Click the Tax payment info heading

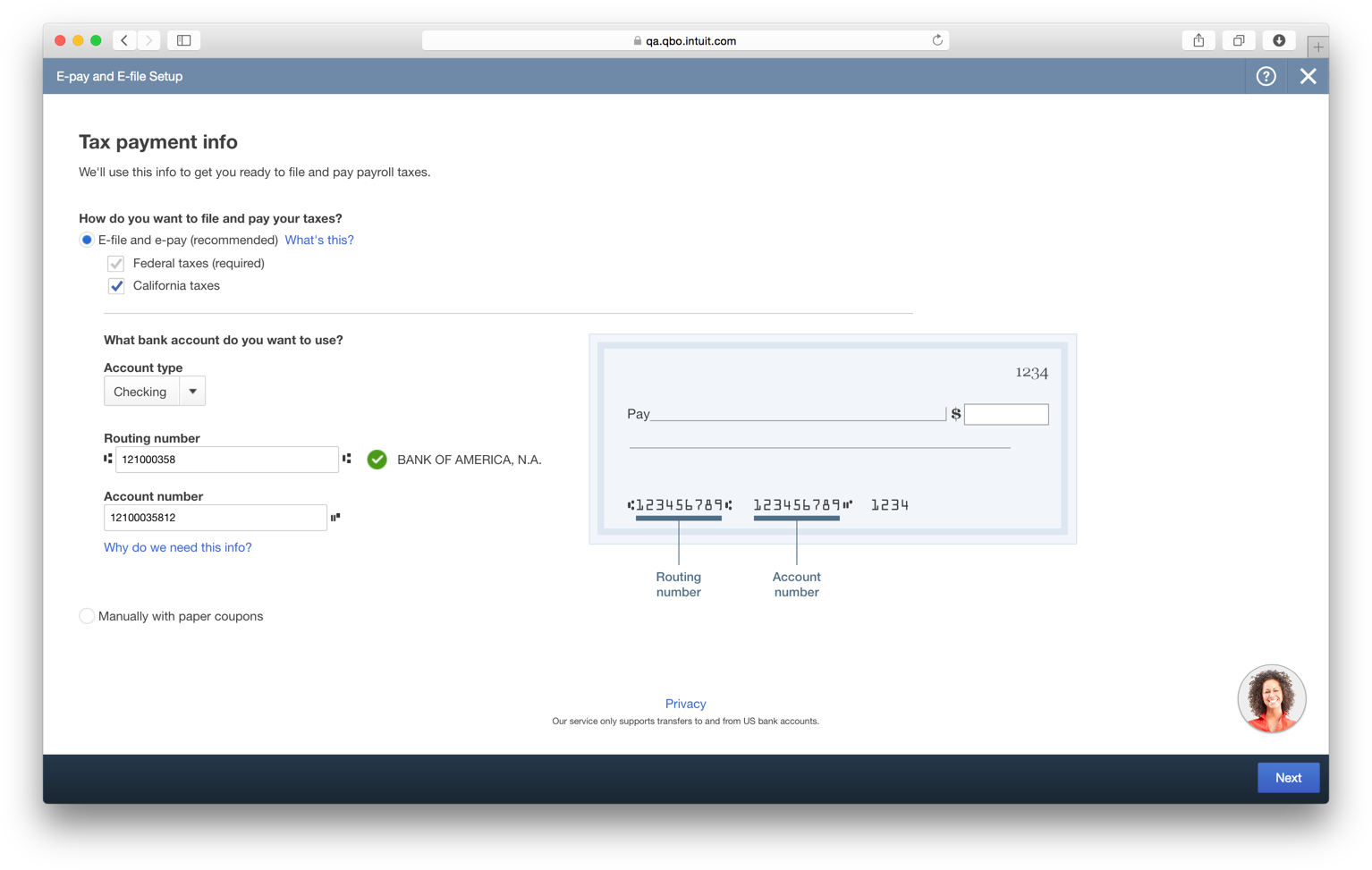click(x=158, y=142)
